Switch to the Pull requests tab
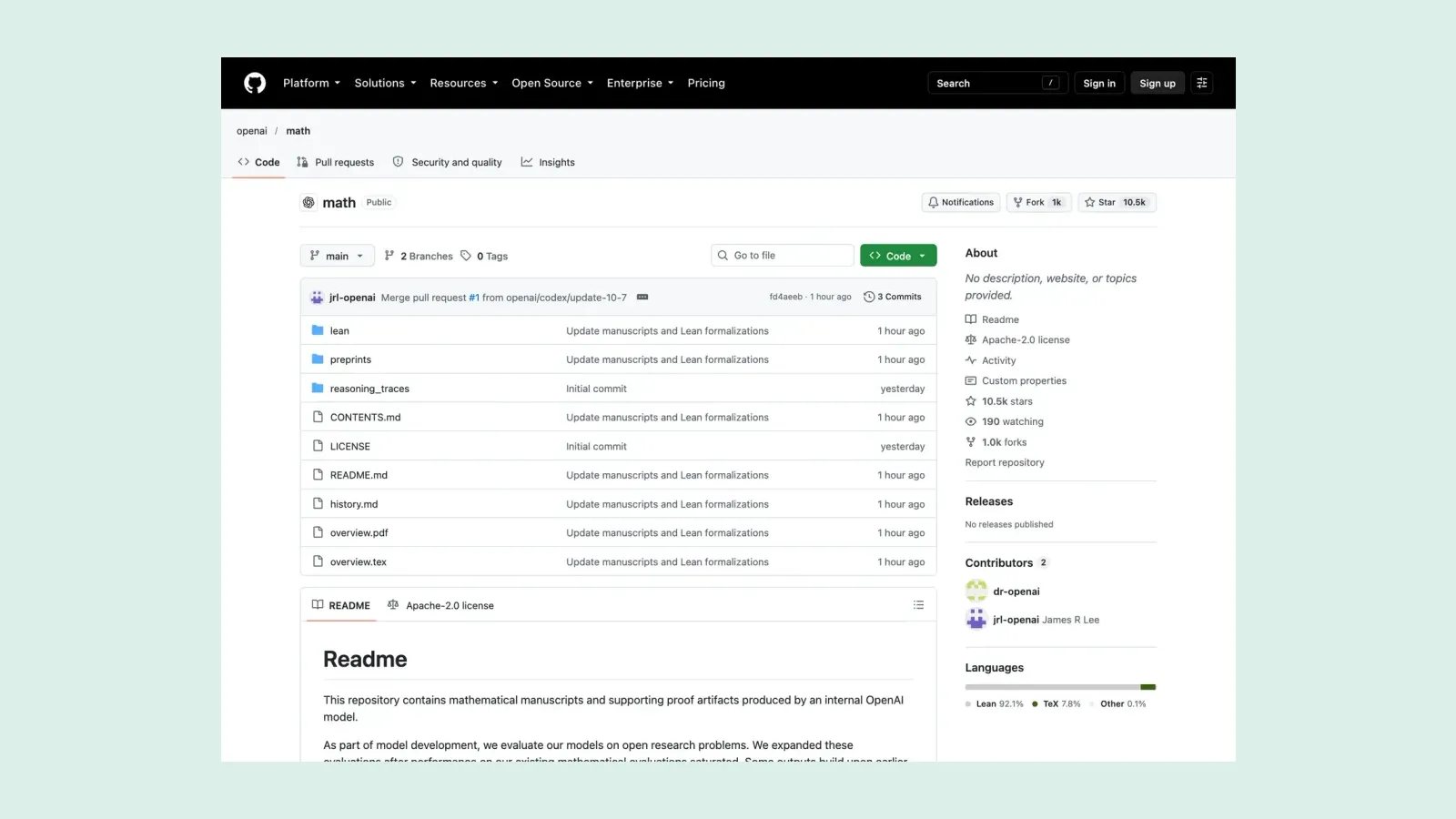The width and height of the screenshot is (1456, 819). pos(335,162)
